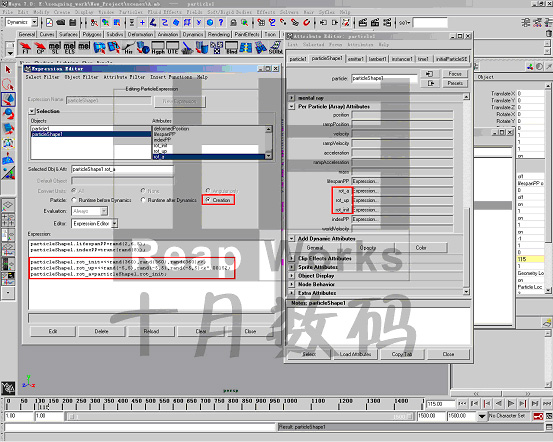Choose the Move tool in the toolbox

pos(8,99)
